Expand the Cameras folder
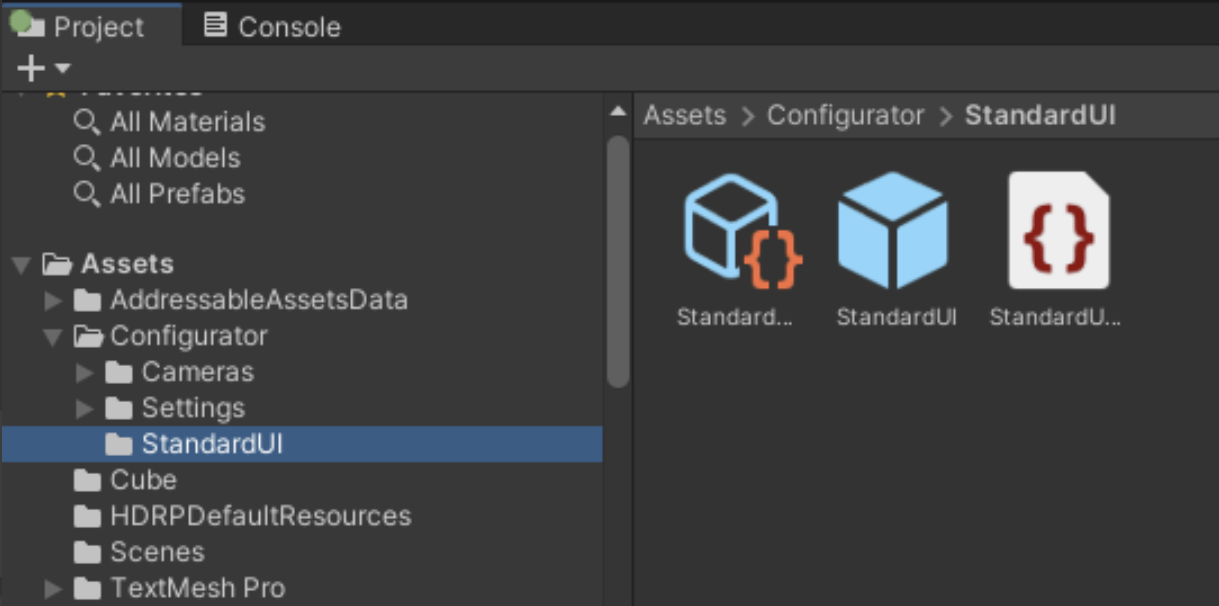 click(85, 373)
